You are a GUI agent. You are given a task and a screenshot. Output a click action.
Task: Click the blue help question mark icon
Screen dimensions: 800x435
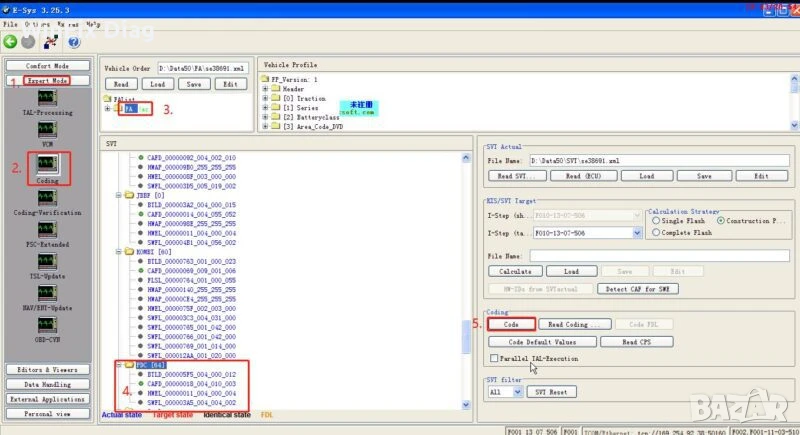(x=73, y=42)
